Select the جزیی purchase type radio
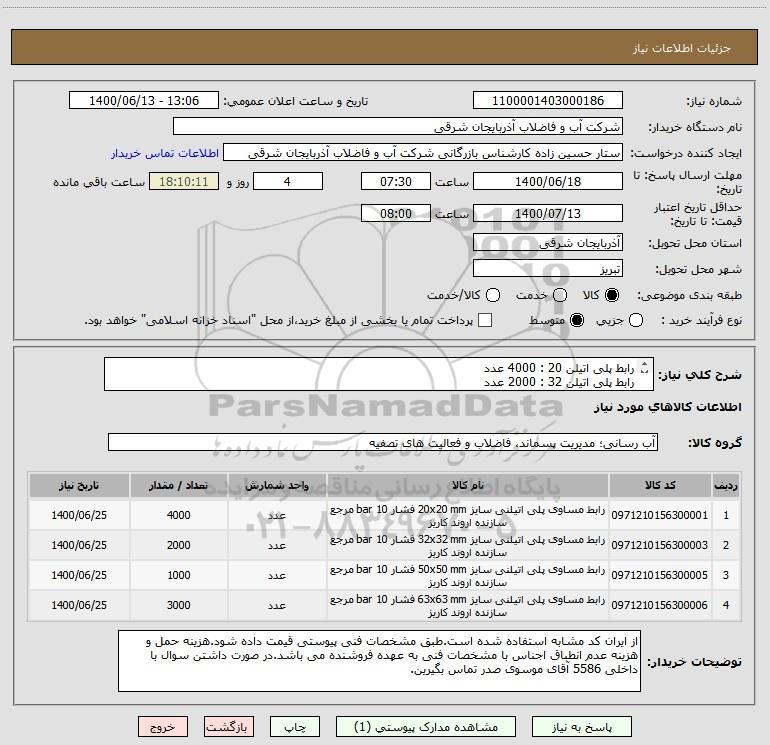This screenshot has height=745, width=770. coord(635,320)
